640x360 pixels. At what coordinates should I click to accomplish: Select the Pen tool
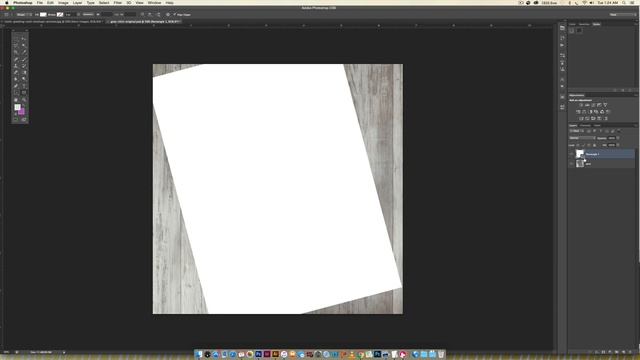(16, 86)
